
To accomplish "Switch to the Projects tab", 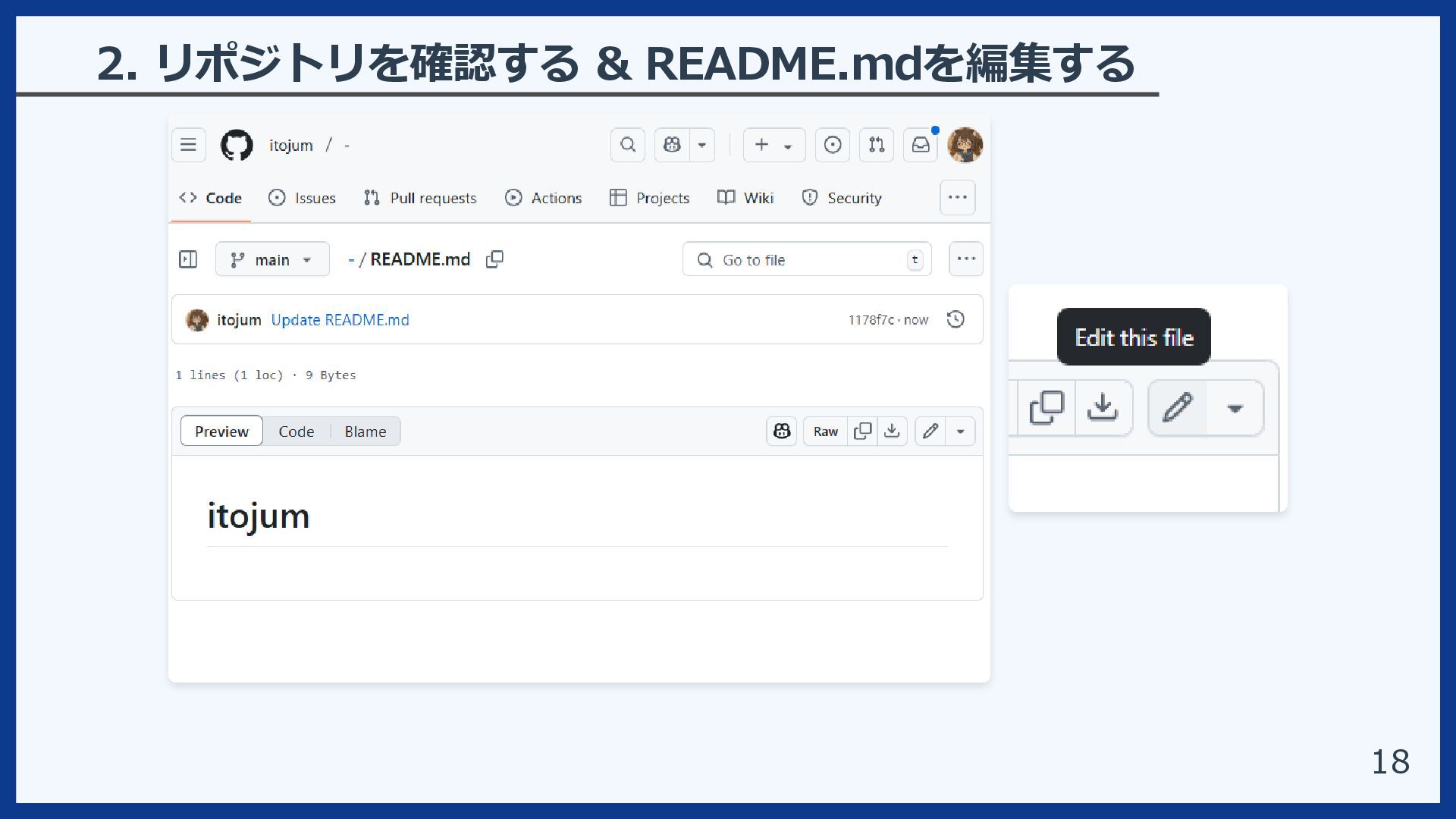I will 650,198.
